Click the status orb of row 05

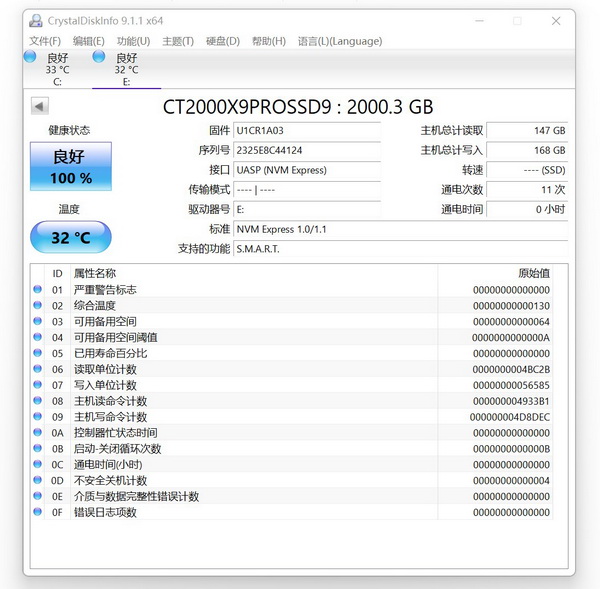point(38,352)
